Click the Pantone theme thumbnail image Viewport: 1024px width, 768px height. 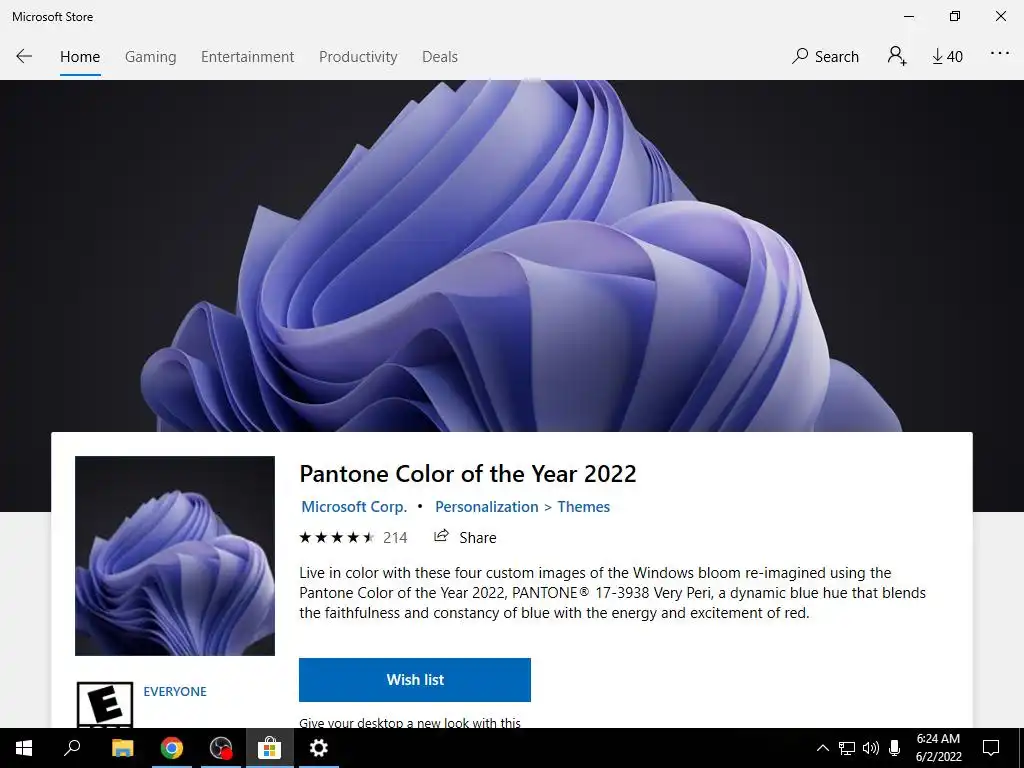tap(175, 556)
